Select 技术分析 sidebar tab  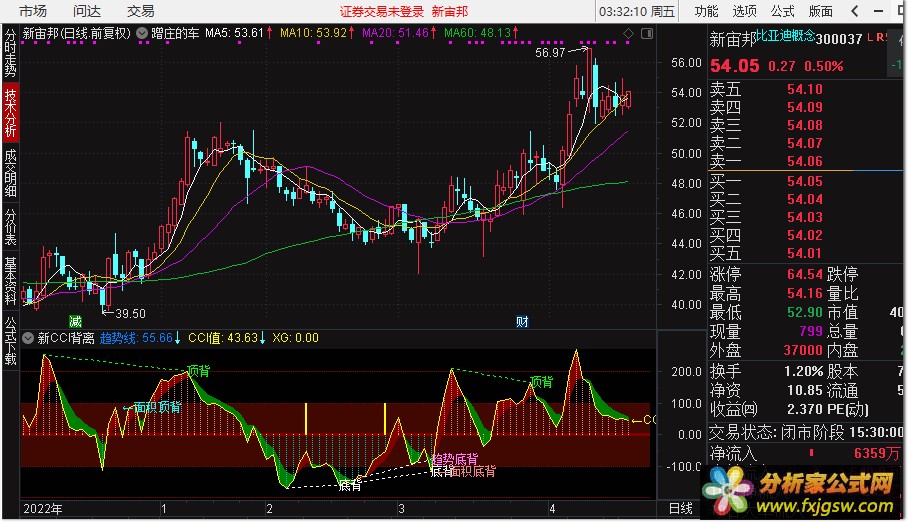click(x=10, y=113)
